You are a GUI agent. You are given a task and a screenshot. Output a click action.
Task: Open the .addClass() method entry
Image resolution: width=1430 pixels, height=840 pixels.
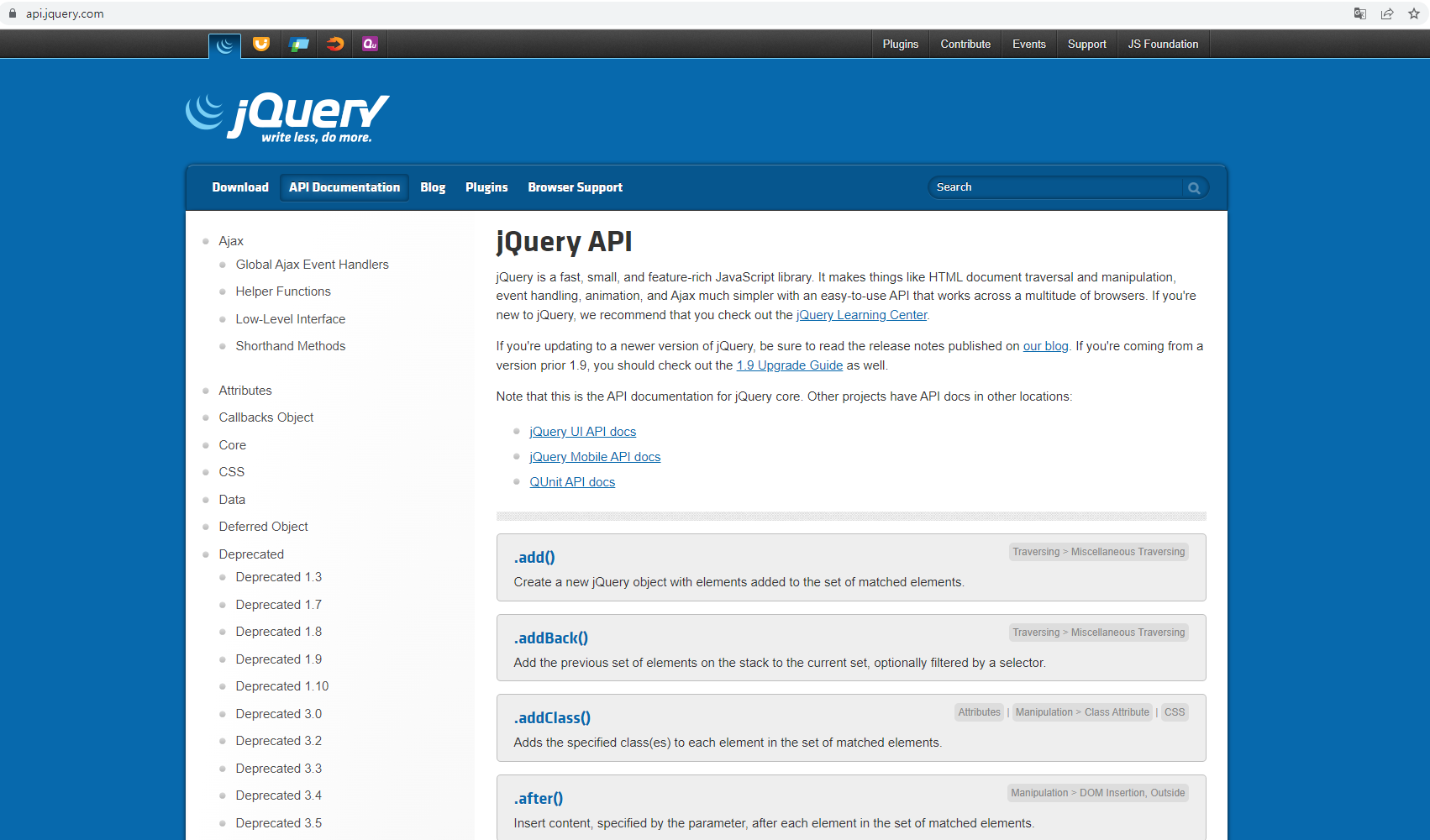[552, 718]
